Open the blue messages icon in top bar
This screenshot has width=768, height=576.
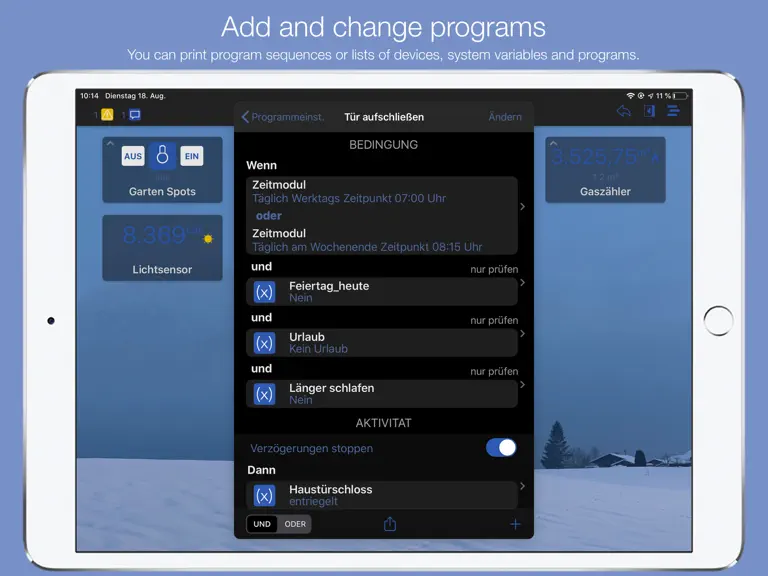(135, 115)
